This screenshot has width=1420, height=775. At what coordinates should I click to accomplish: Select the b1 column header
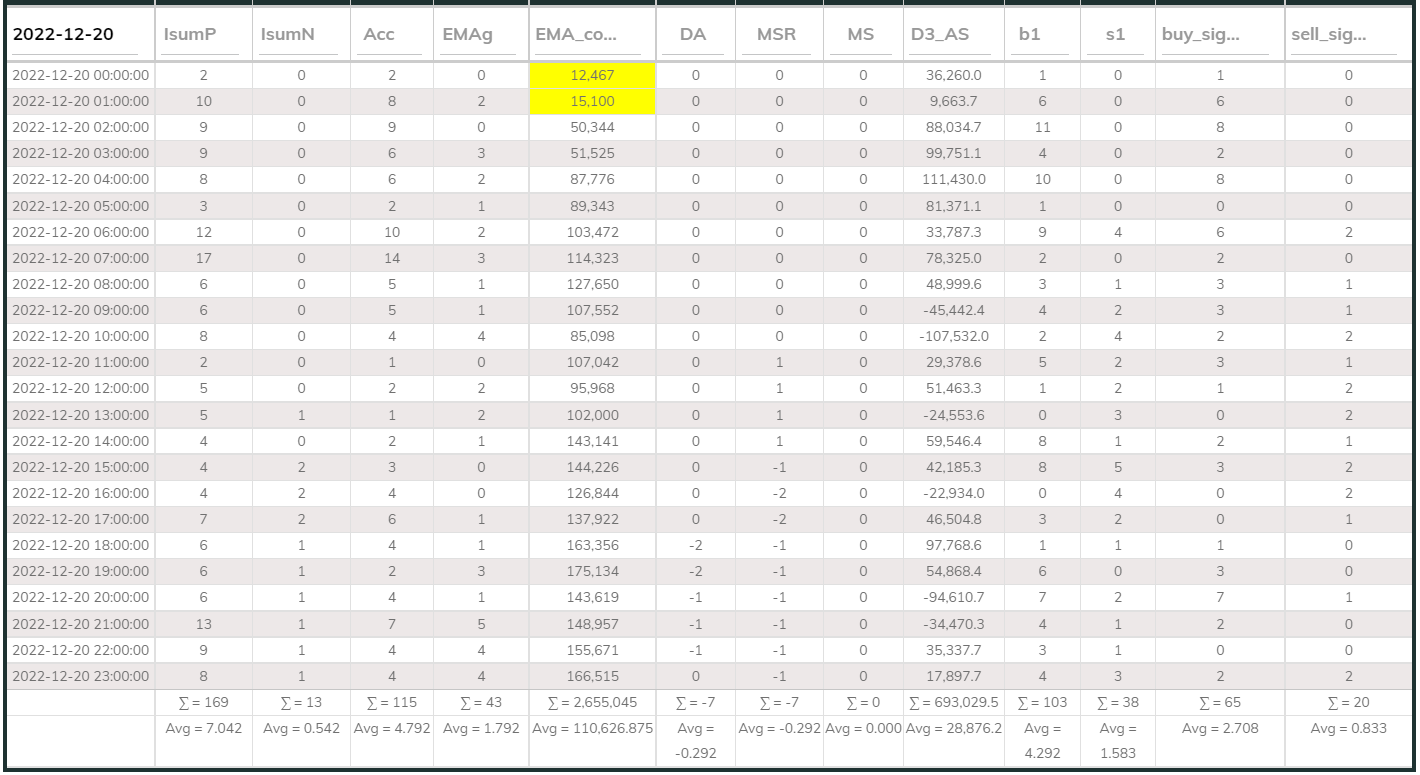[x=1029, y=35]
